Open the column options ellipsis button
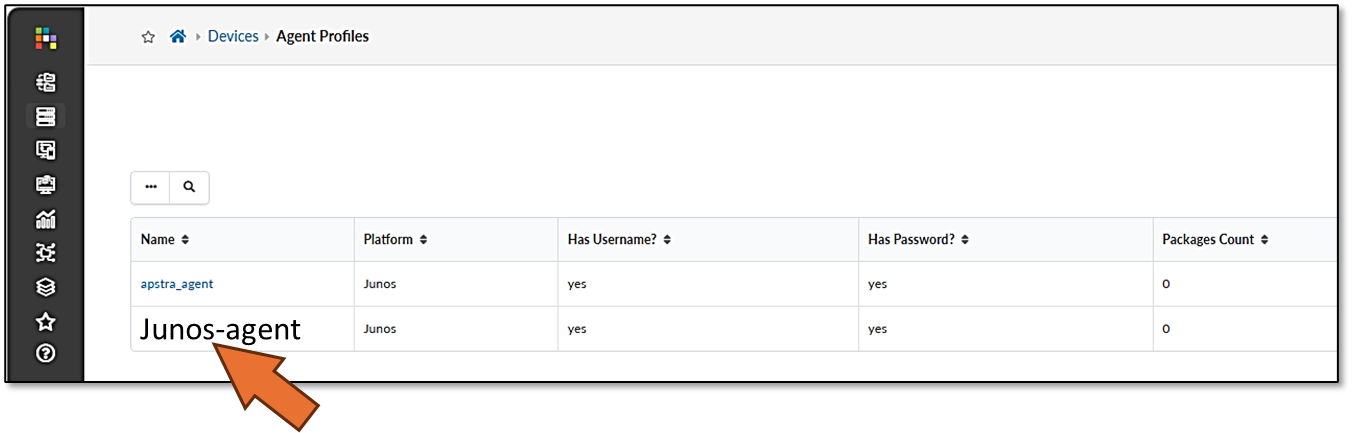1352x433 pixels. (151, 187)
